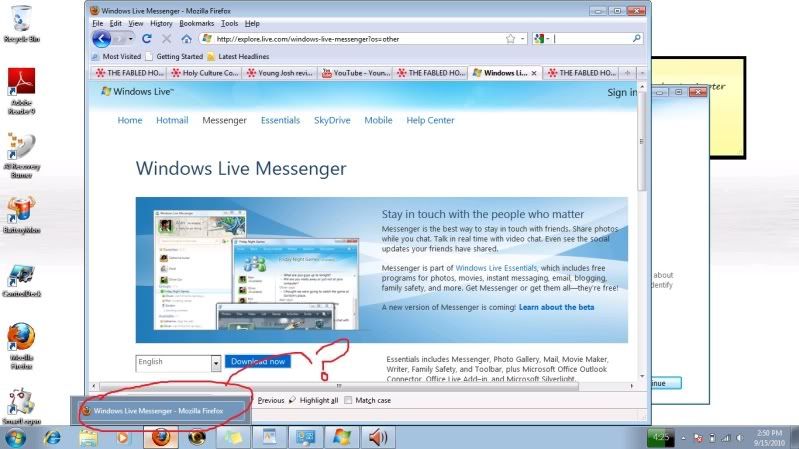Stop loading with the X icon

[167, 39]
